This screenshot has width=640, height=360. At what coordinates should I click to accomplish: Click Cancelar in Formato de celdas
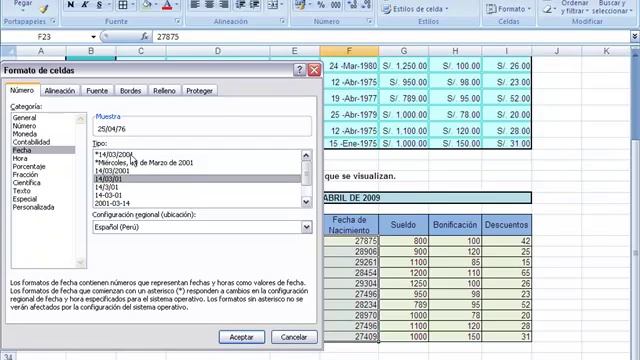[x=294, y=337]
